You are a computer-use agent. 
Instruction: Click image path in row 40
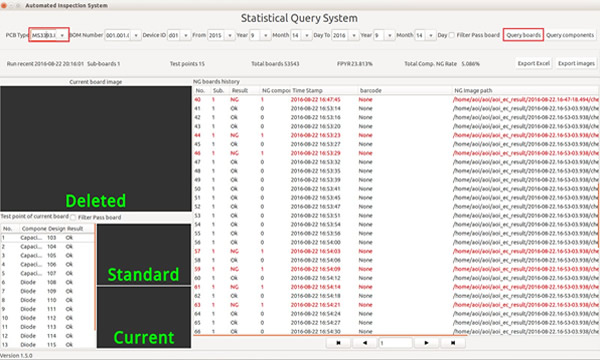pos(525,99)
